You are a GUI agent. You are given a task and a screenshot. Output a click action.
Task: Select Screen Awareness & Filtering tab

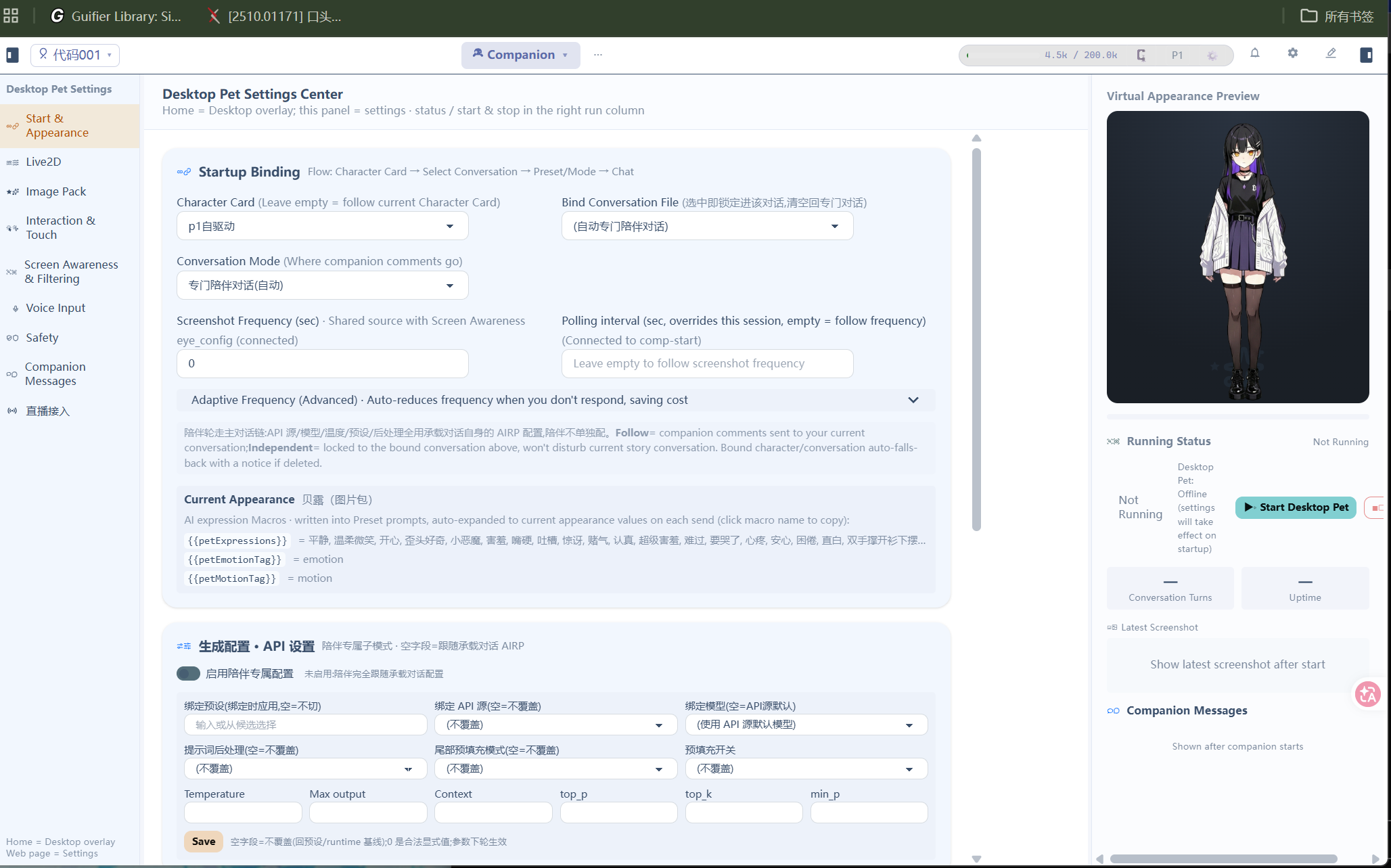pos(70,272)
